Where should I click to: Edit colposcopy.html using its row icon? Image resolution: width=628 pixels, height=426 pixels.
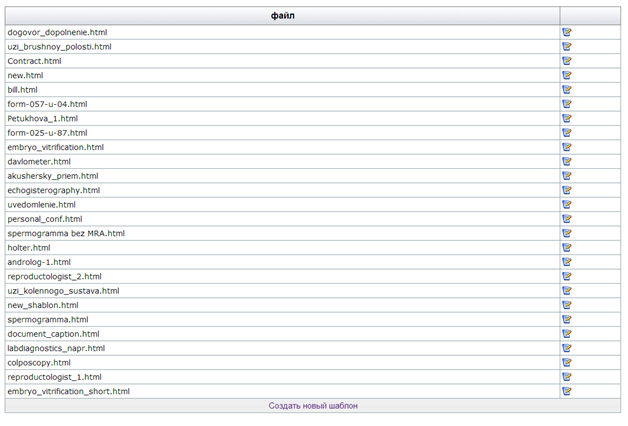567,363
